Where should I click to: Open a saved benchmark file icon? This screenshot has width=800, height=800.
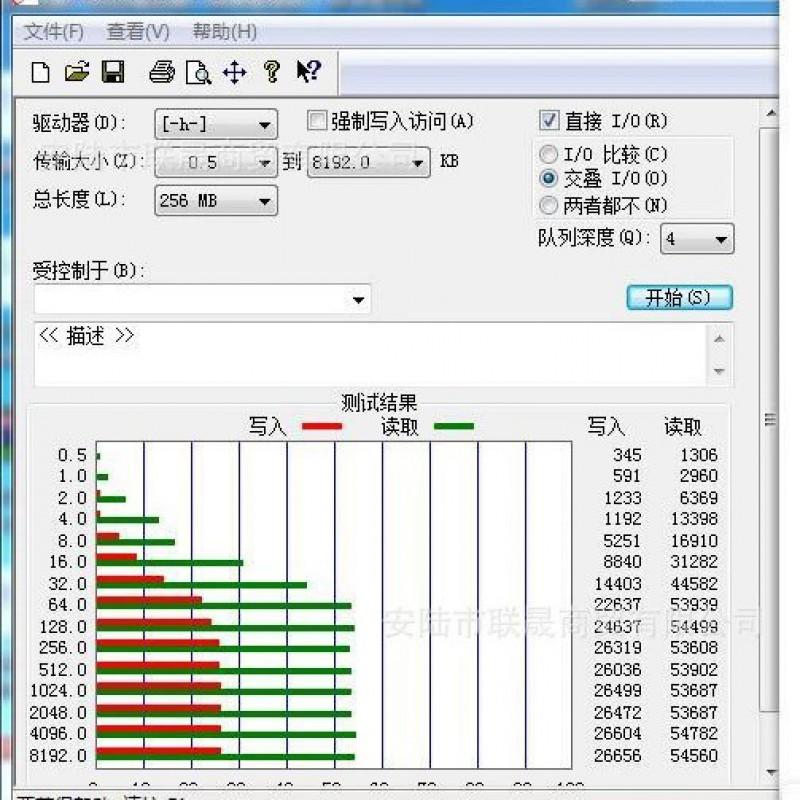coord(77,72)
